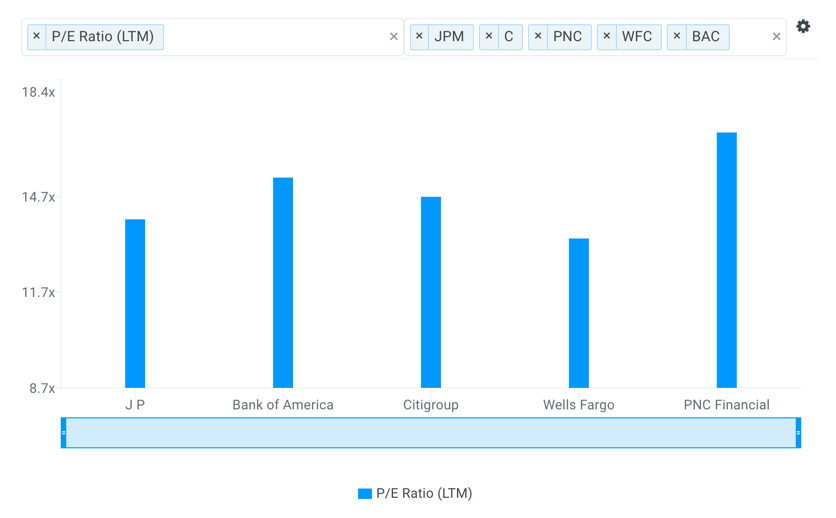Click the PNC Financial bar
Image resolution: width=836 pixels, height=518 pixels.
click(x=727, y=260)
